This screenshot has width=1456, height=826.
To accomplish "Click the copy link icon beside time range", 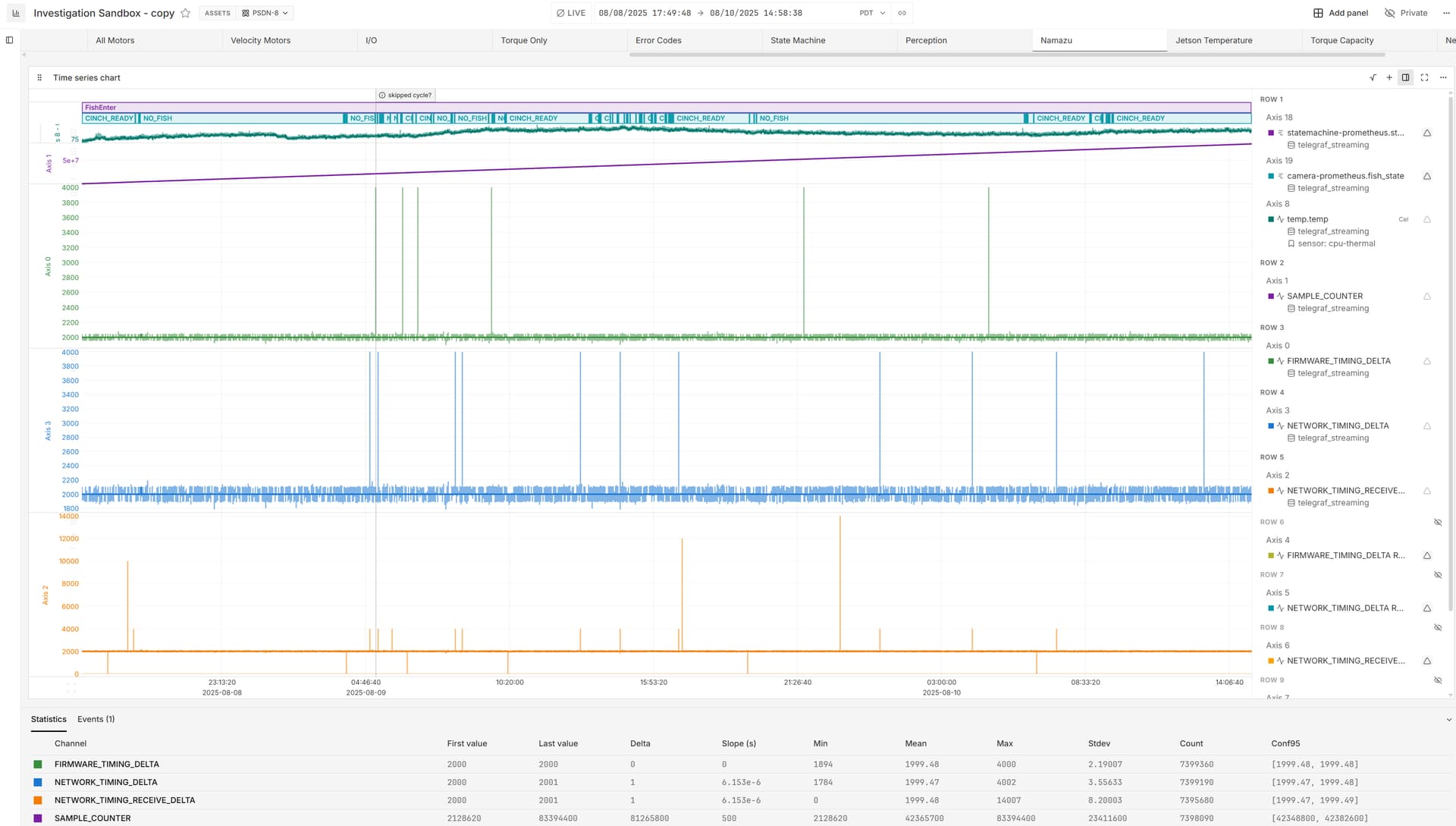I will point(902,13).
